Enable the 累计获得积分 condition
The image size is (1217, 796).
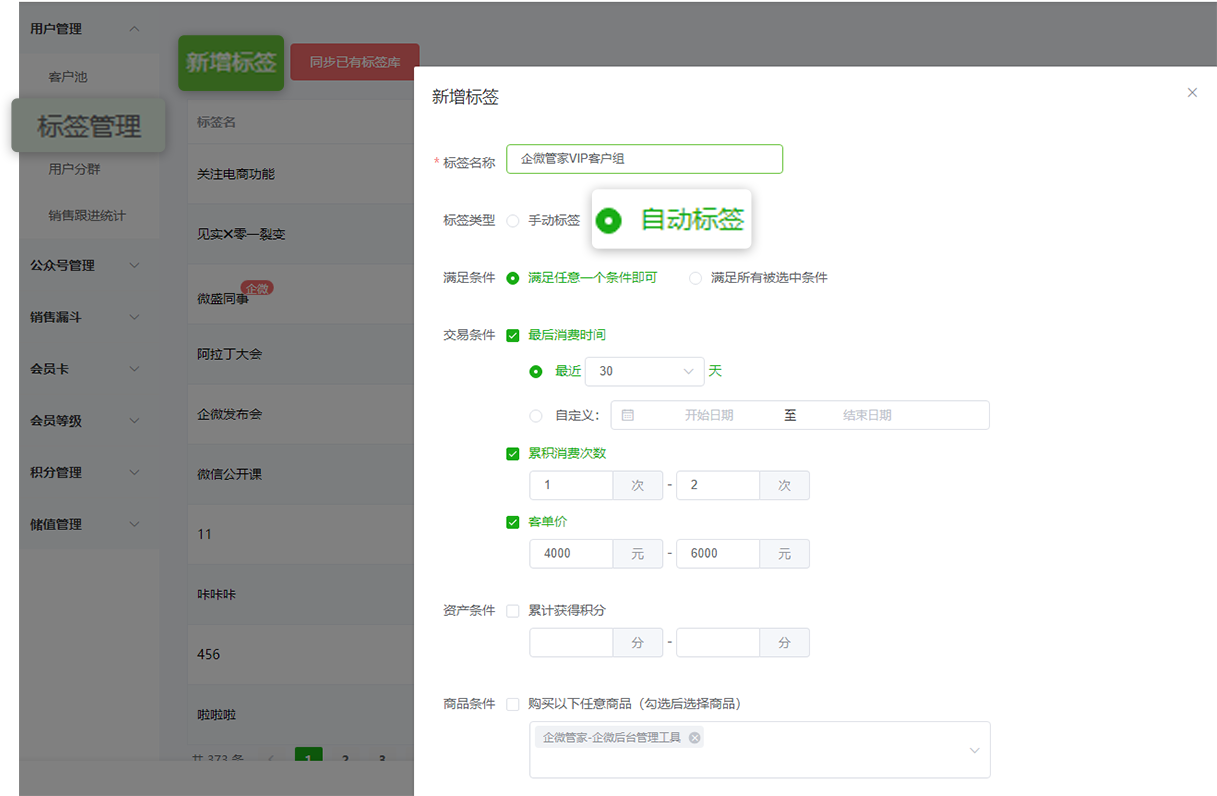pos(513,610)
